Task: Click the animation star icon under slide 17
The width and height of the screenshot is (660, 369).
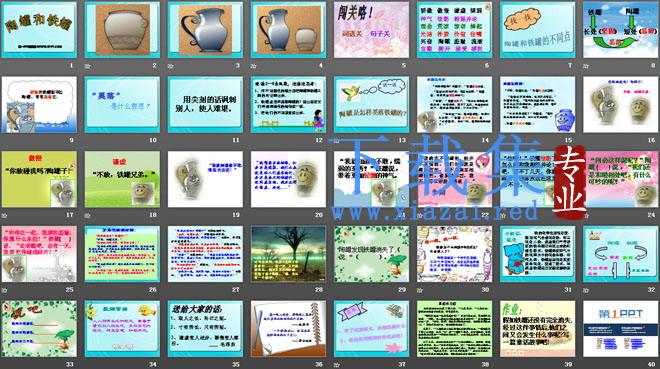Action: pos(5,215)
